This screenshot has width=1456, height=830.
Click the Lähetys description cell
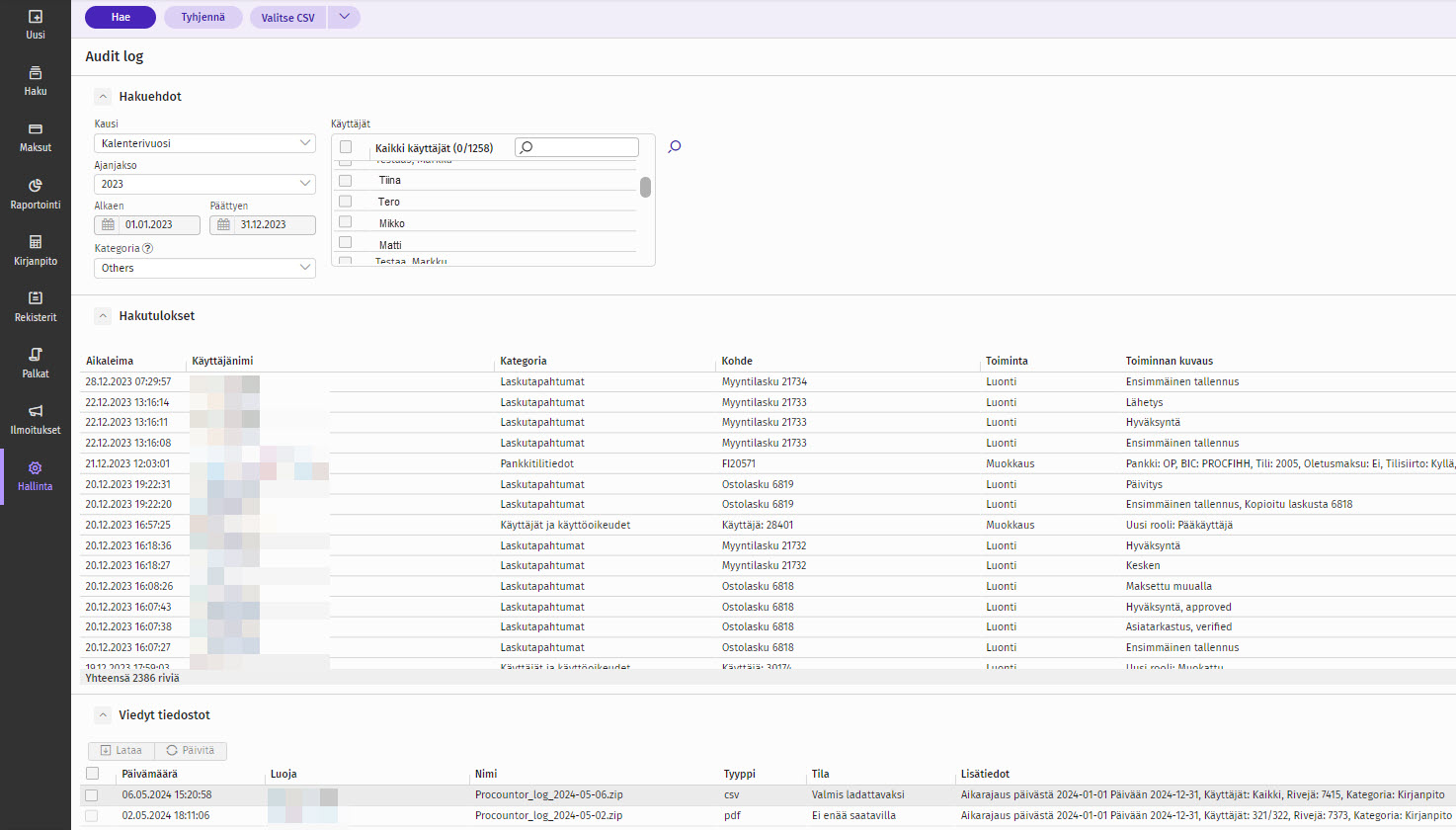1145,402
